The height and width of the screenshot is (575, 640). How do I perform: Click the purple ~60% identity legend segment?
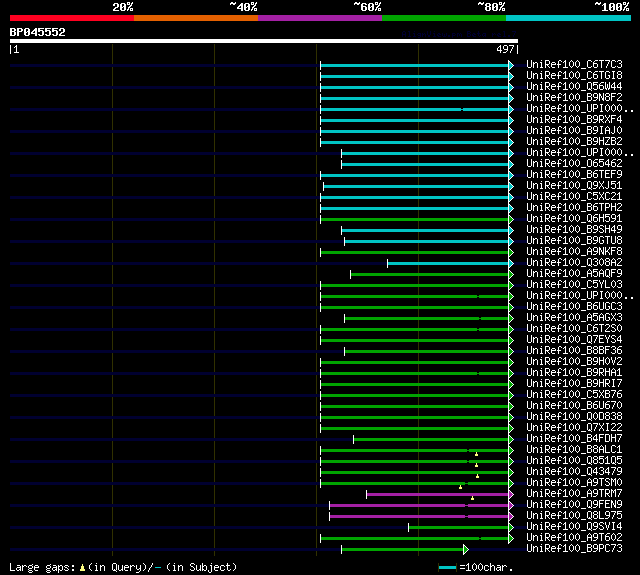tap(320, 18)
